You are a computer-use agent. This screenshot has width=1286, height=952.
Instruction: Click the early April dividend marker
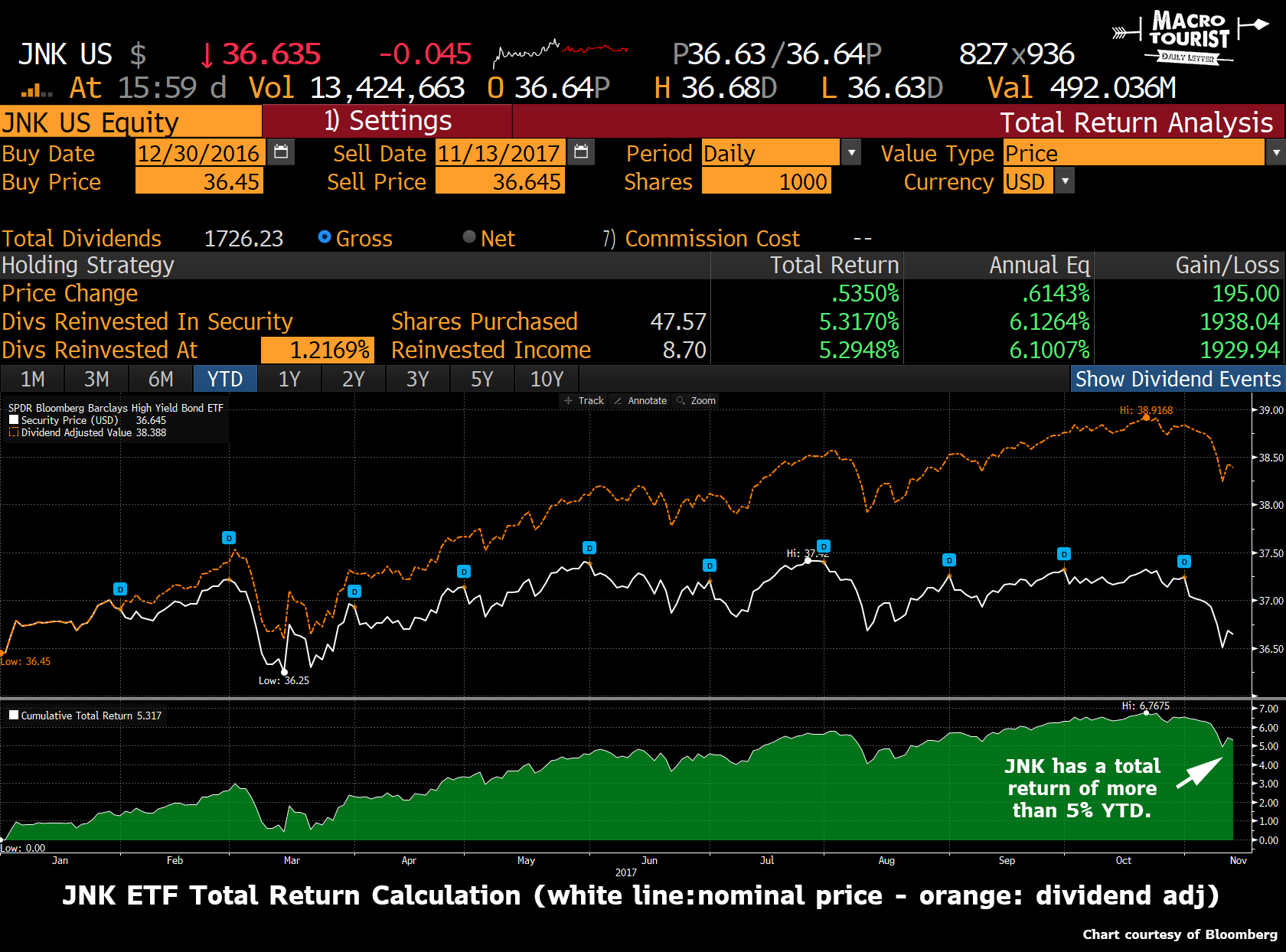(x=354, y=592)
